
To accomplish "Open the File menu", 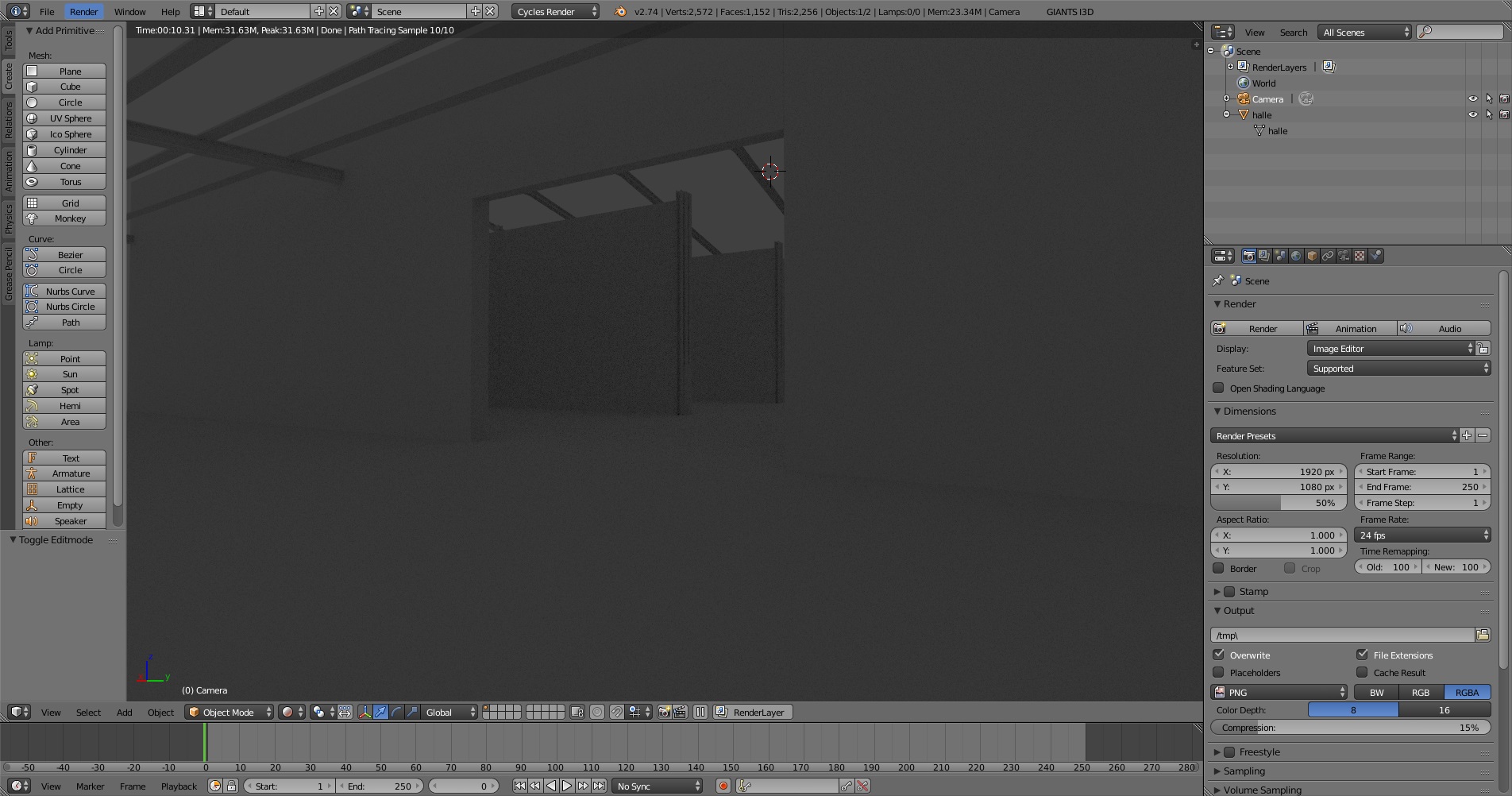I will 47,11.
